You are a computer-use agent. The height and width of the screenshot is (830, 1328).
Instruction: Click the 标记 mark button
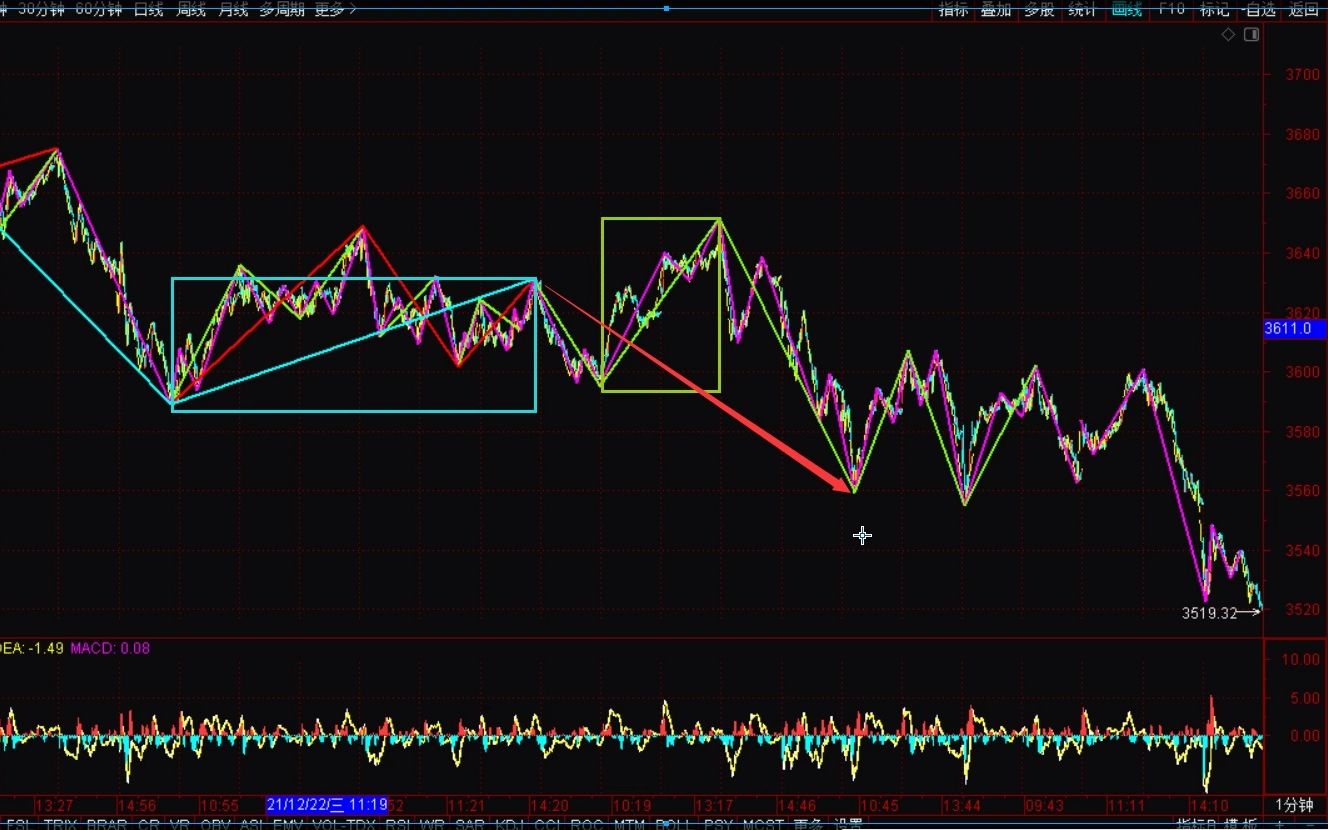click(x=1214, y=9)
